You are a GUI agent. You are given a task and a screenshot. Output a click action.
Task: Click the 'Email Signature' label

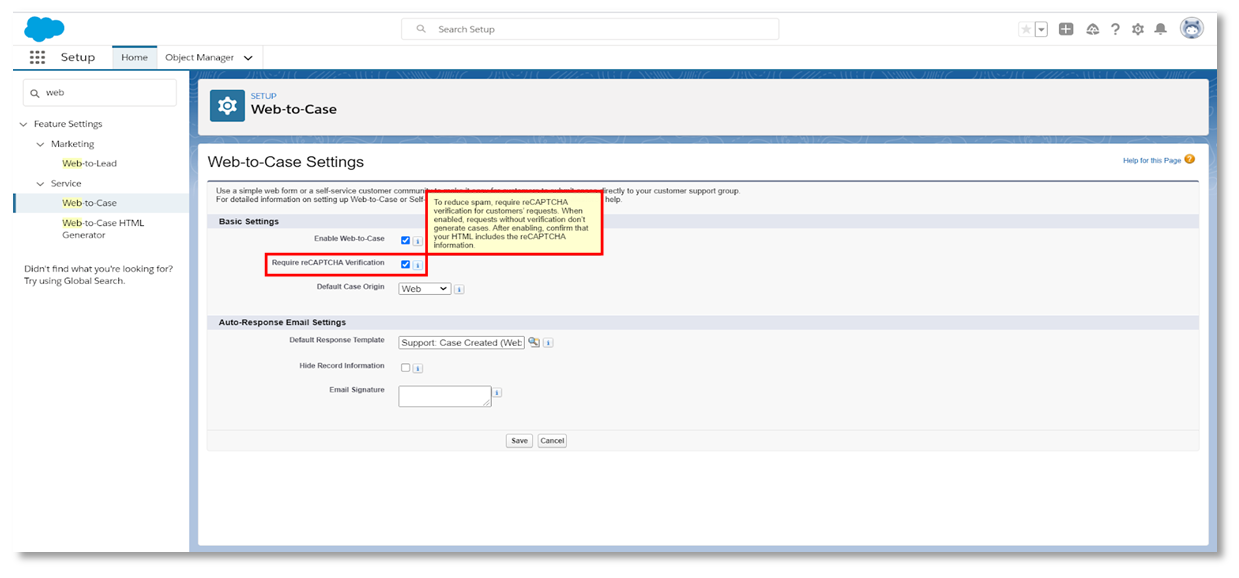click(x=356, y=390)
